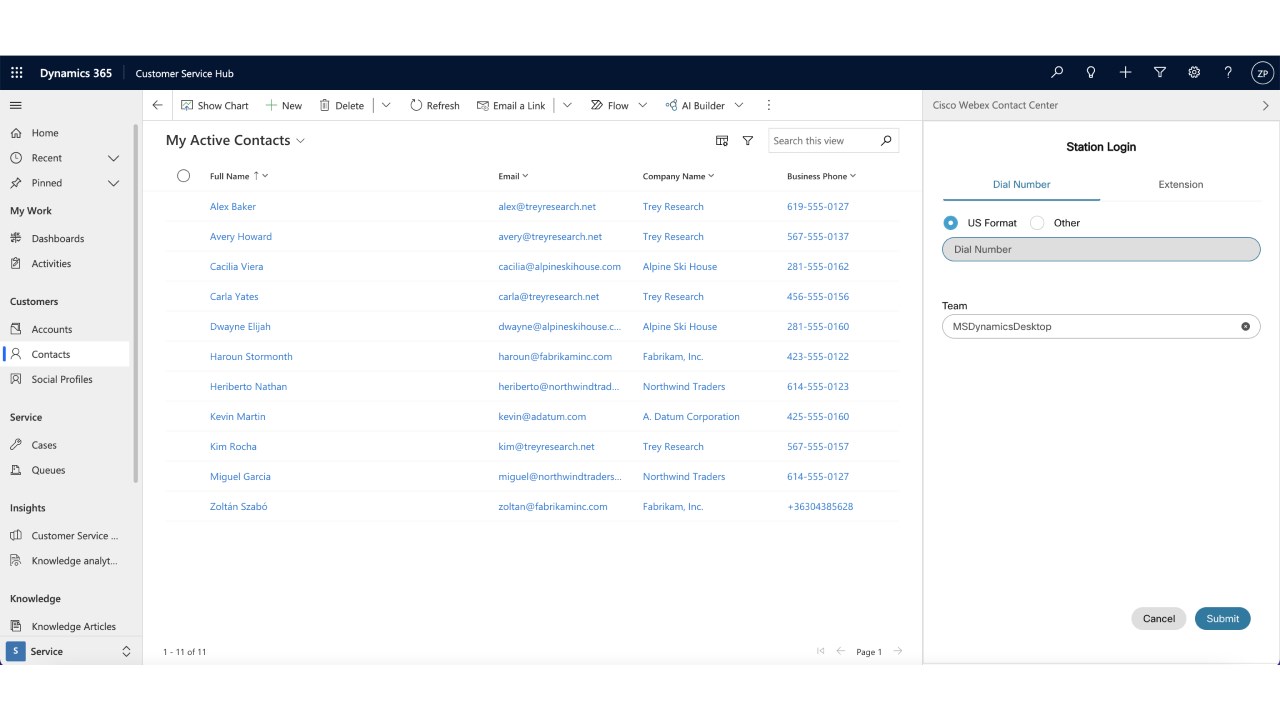Open Company Name column dropdown
The height and width of the screenshot is (720, 1280).
711,176
